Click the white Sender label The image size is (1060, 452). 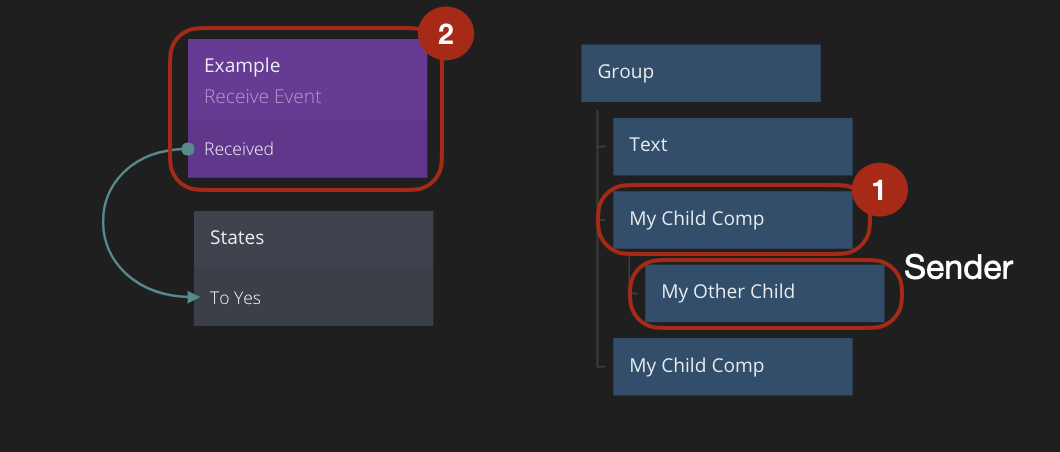coord(958,267)
